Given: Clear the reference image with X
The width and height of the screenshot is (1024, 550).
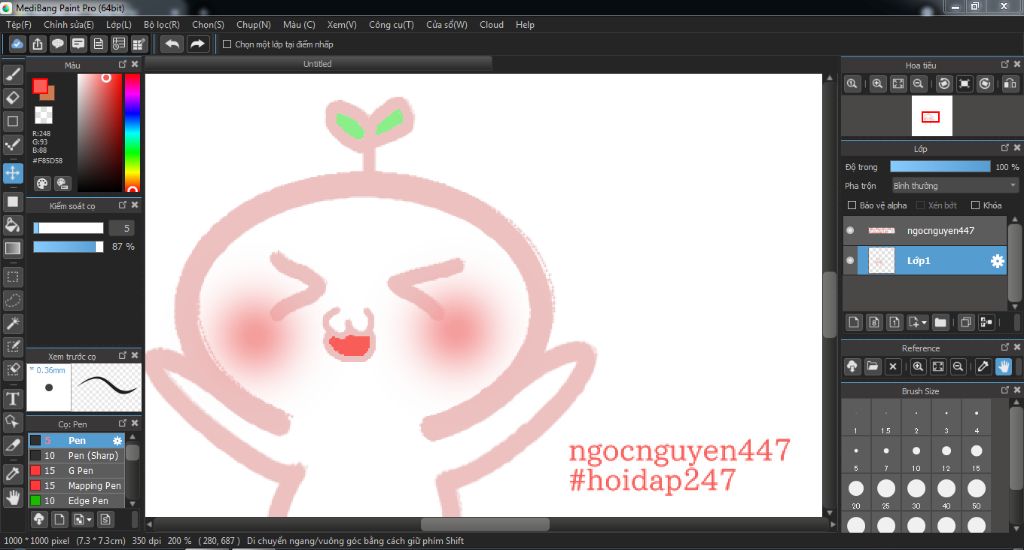Looking at the screenshot, I should (893, 366).
